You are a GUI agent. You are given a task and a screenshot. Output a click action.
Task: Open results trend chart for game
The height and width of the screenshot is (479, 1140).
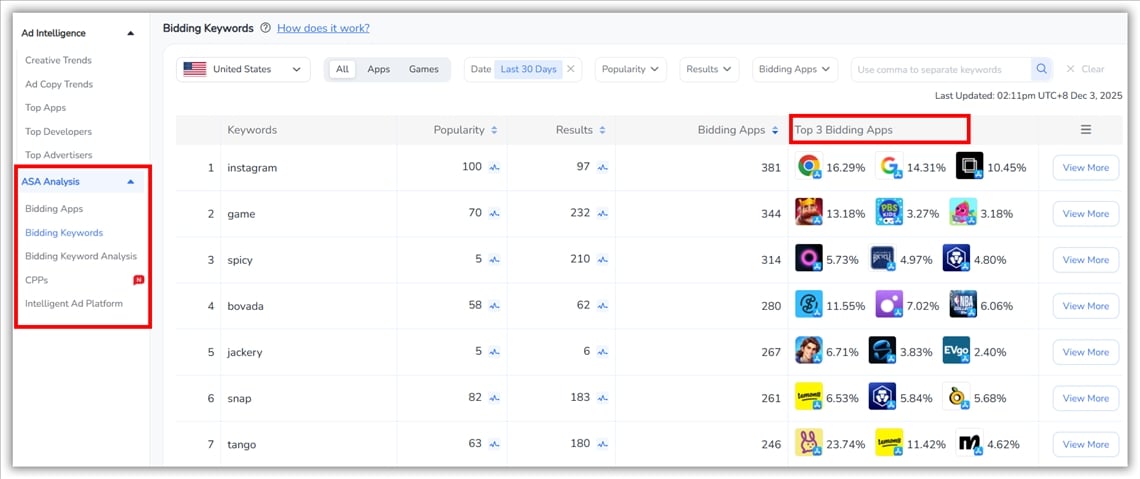coord(602,214)
